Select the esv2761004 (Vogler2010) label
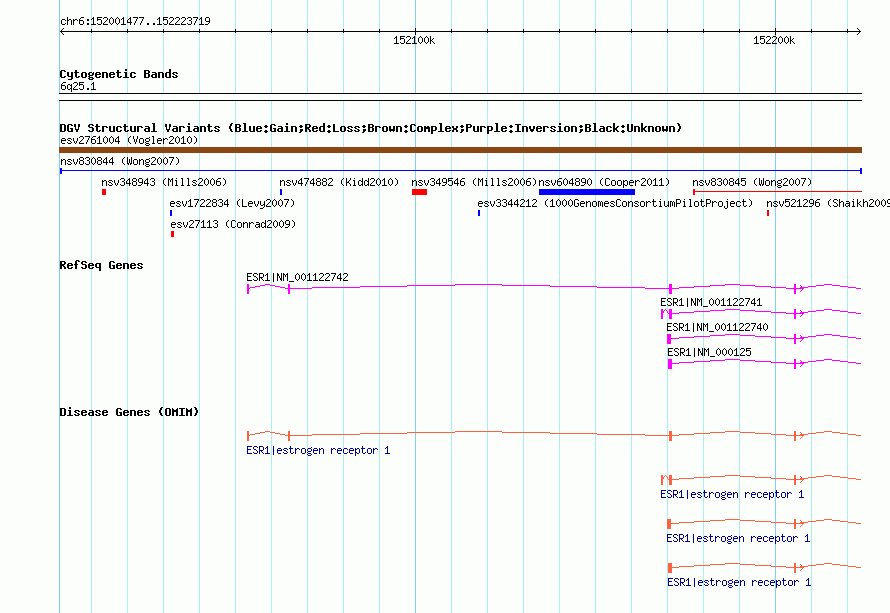 click(129, 140)
